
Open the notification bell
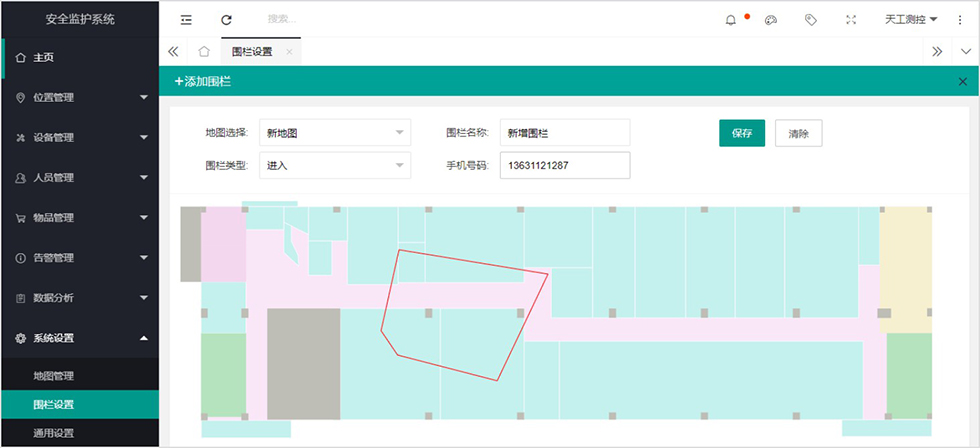730,19
